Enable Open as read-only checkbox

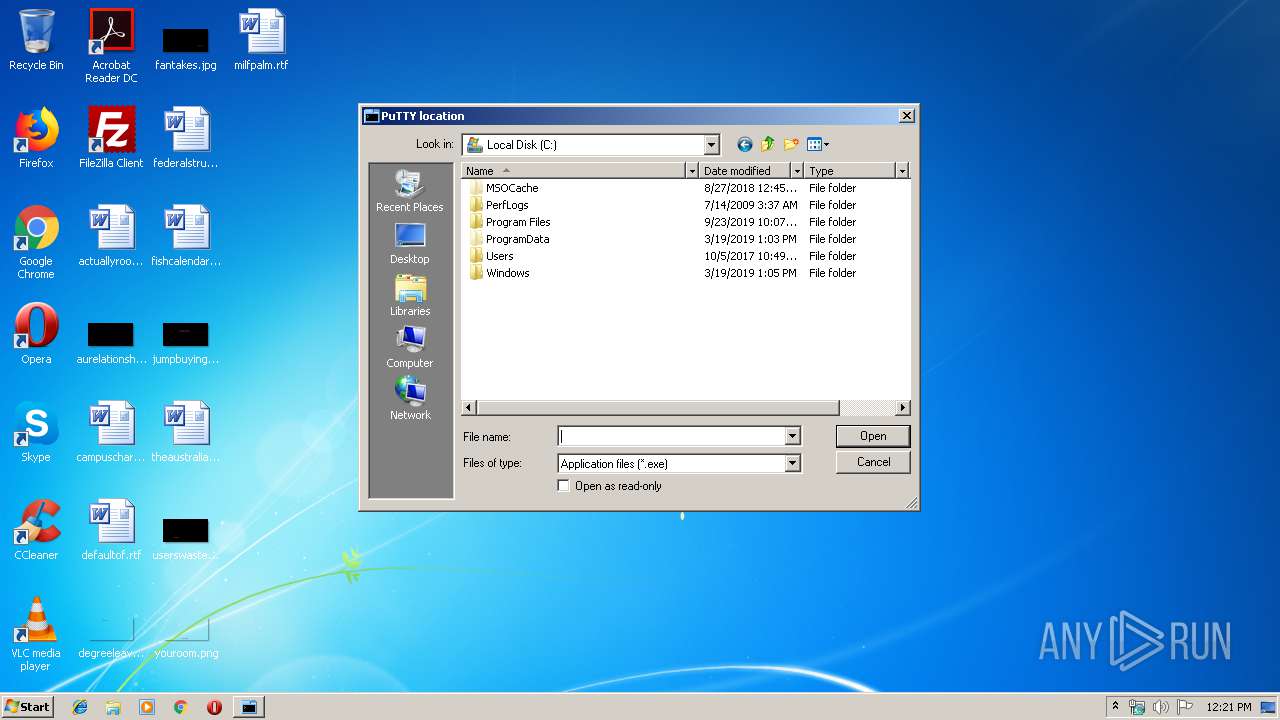(x=564, y=486)
